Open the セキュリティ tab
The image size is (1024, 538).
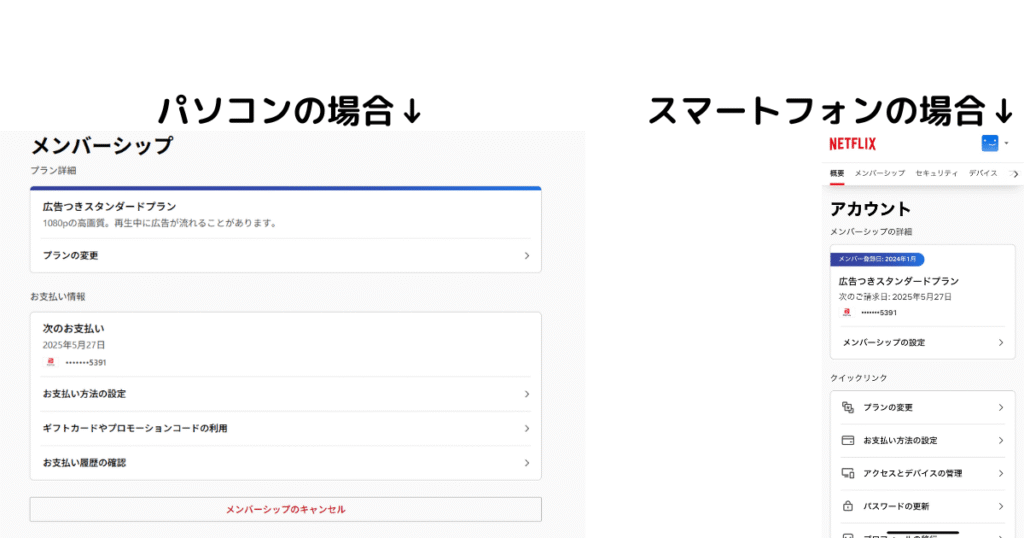[x=936, y=173]
